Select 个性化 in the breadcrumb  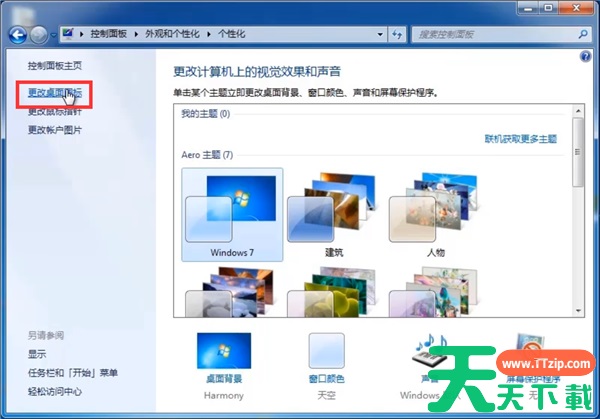pos(232,34)
